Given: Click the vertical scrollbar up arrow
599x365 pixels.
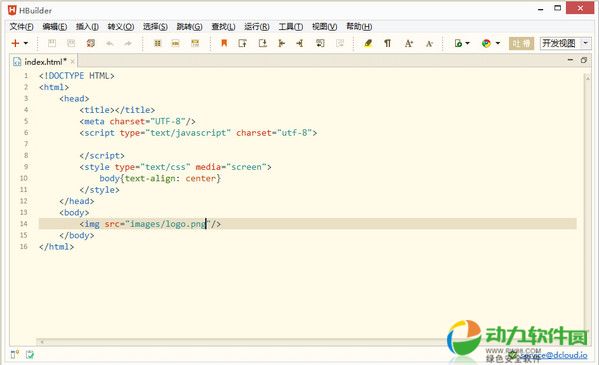Looking at the screenshot, I should coord(587,78).
